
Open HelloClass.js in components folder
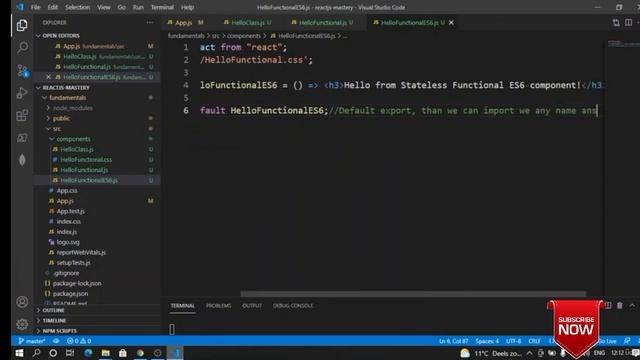point(77,149)
